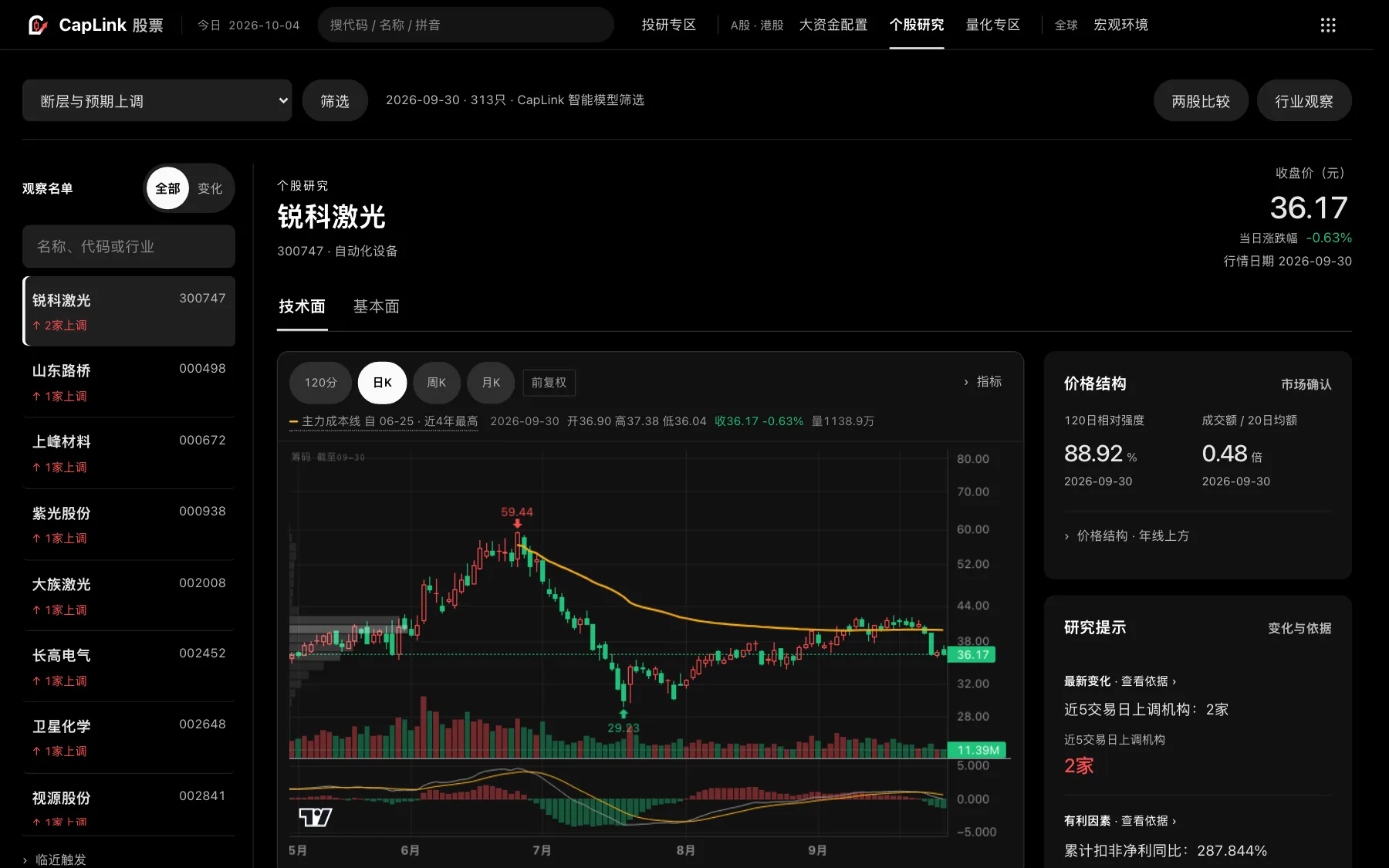Click the CapLink logo icon
Screen dimensions: 1389x868
tap(38, 25)
